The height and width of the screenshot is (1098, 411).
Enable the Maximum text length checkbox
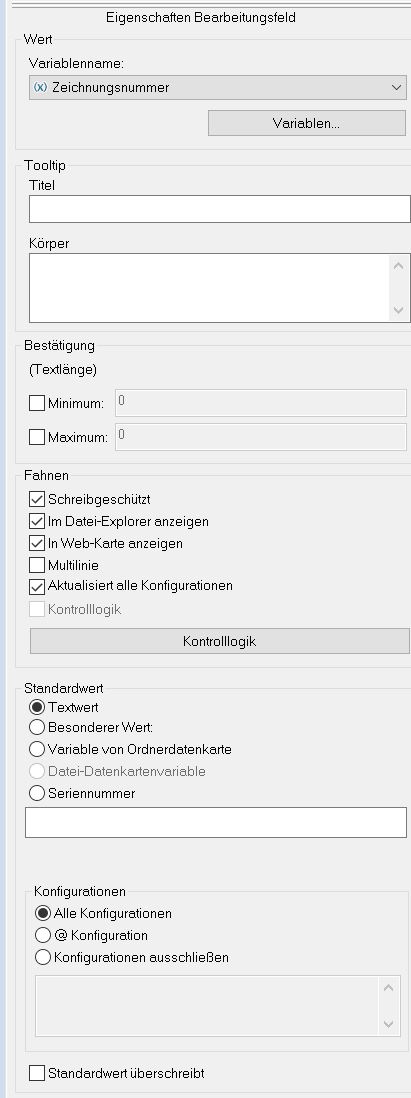point(37,438)
